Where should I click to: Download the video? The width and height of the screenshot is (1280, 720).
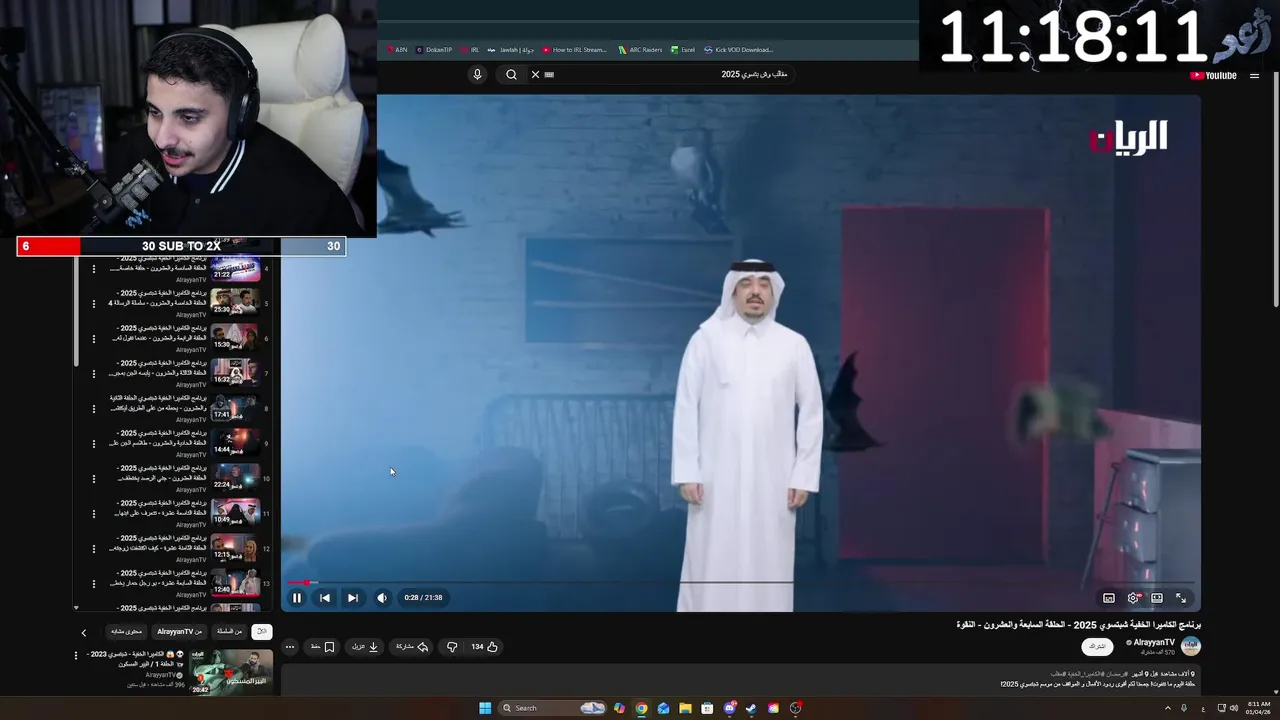click(x=365, y=647)
